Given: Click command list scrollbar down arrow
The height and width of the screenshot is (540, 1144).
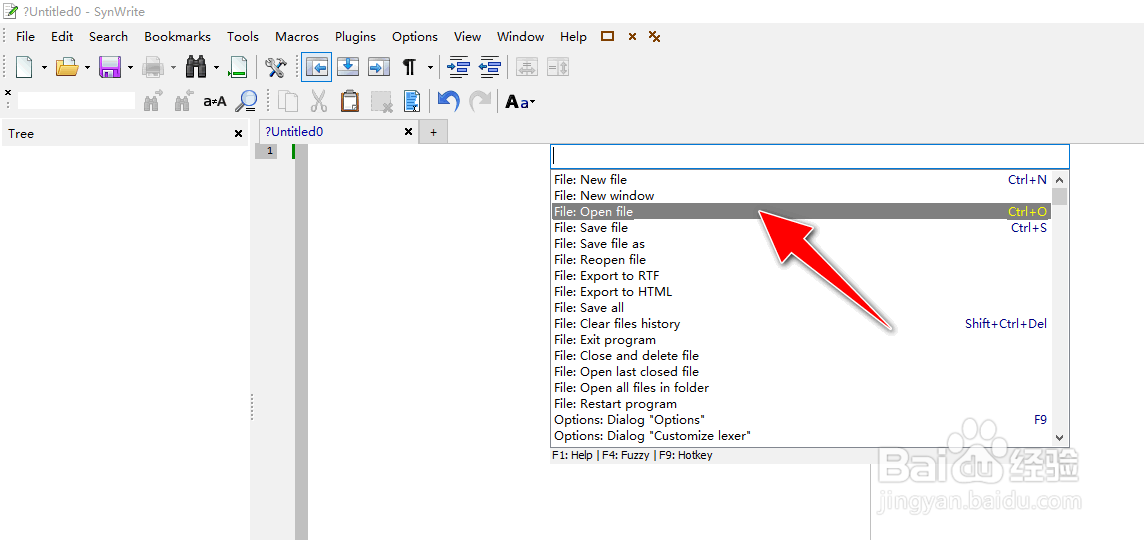Looking at the screenshot, I should pyautogui.click(x=1059, y=438).
